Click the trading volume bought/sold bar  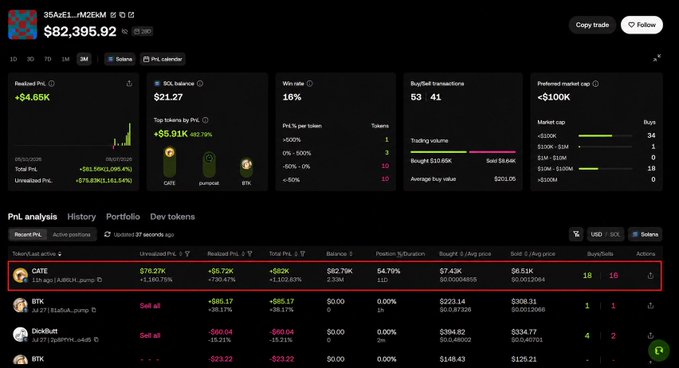tap(463, 152)
